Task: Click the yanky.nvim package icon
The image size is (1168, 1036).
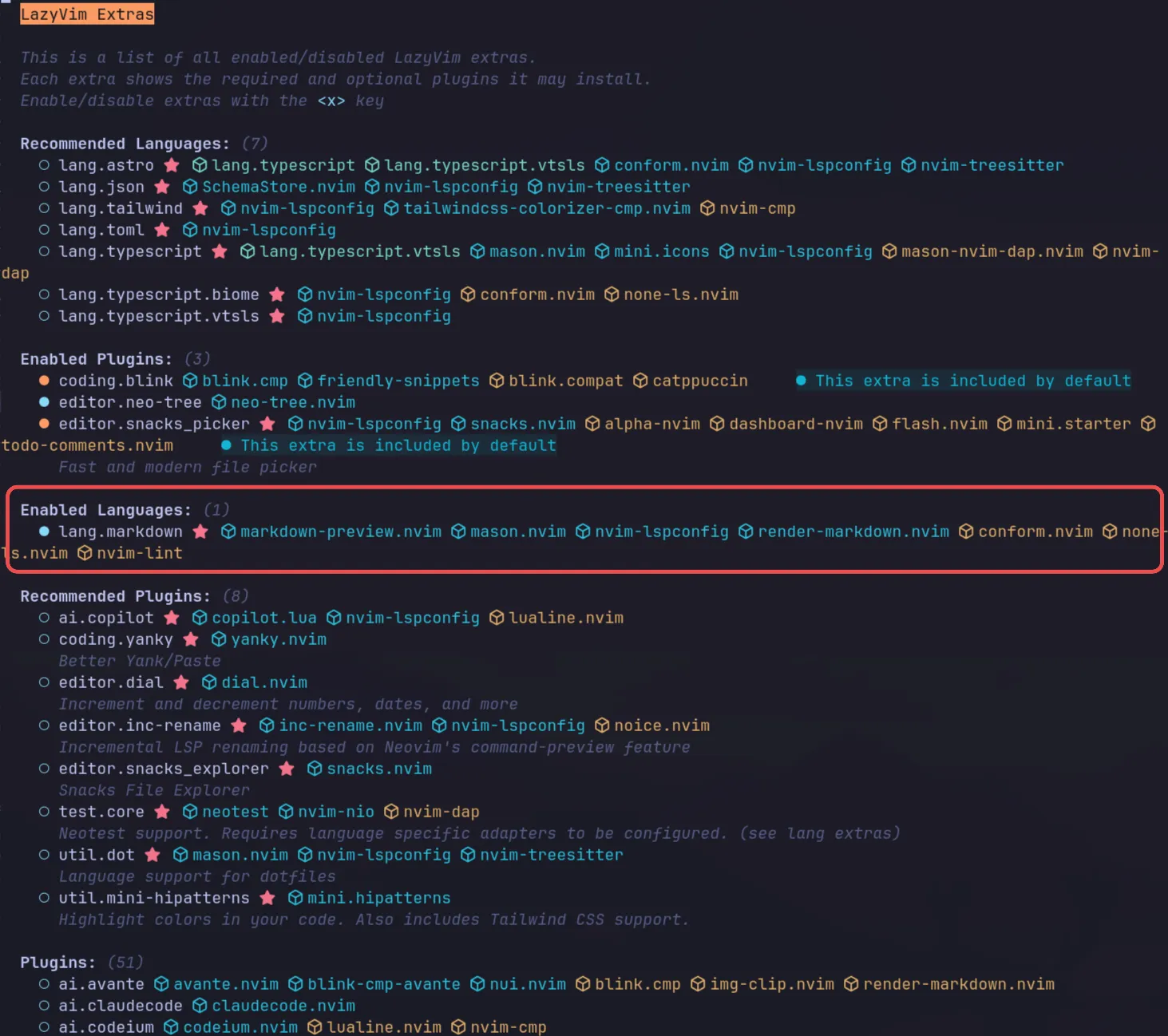Action: (x=218, y=639)
